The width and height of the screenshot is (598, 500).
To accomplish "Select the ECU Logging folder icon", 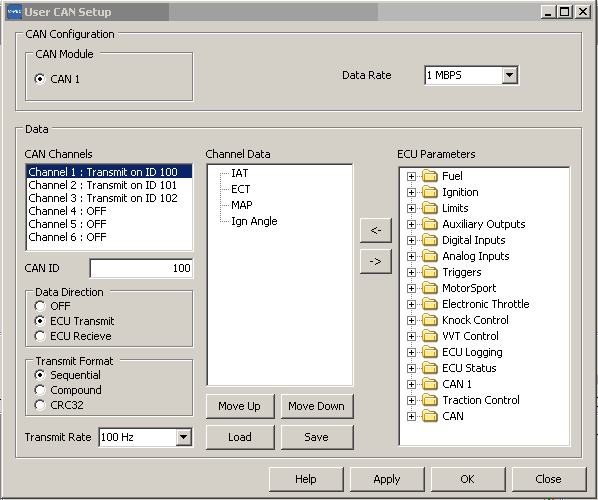I will point(430,352).
